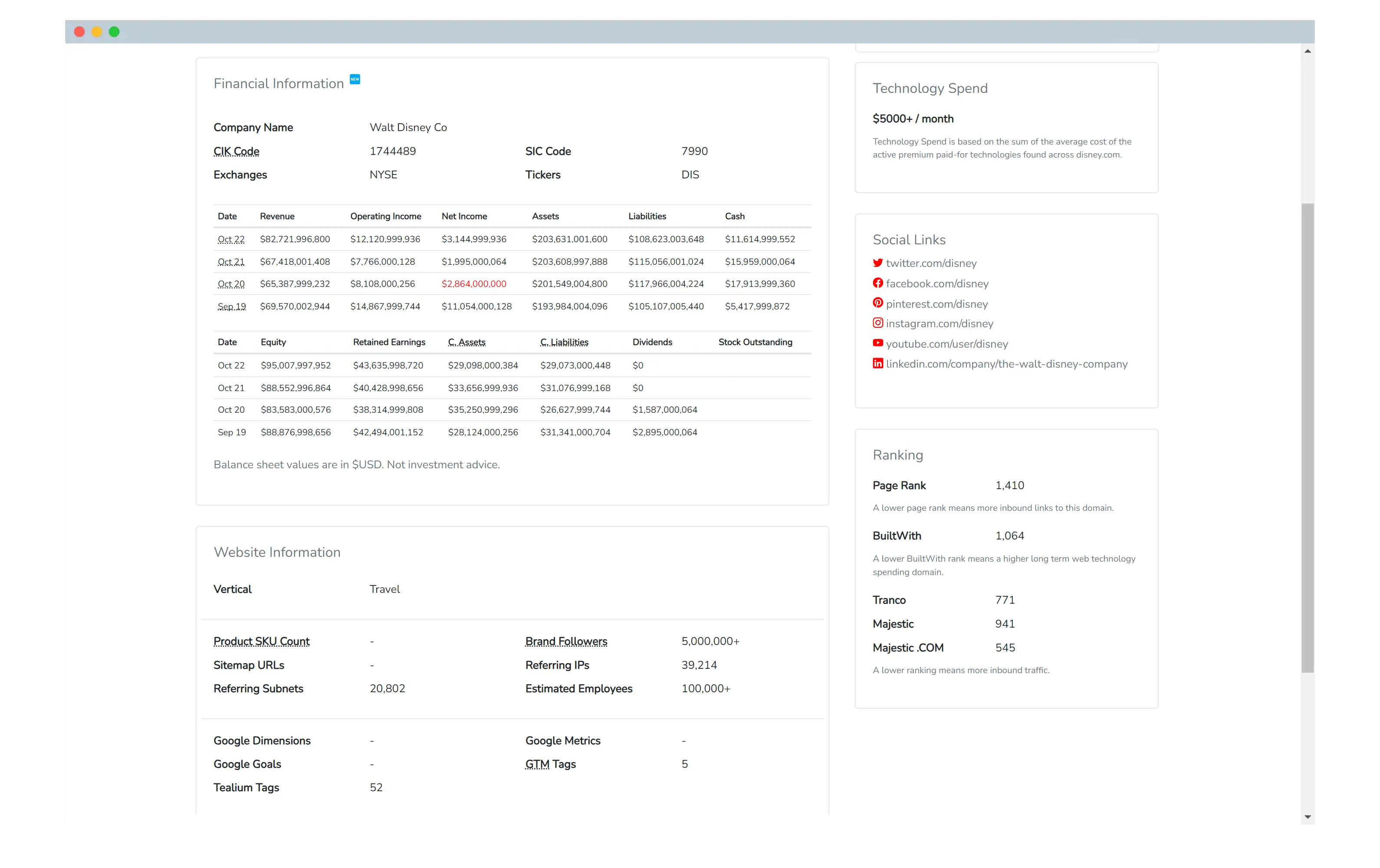Click the C. Liabilities column header
This screenshot has width=1380, height=868.
coord(564,342)
